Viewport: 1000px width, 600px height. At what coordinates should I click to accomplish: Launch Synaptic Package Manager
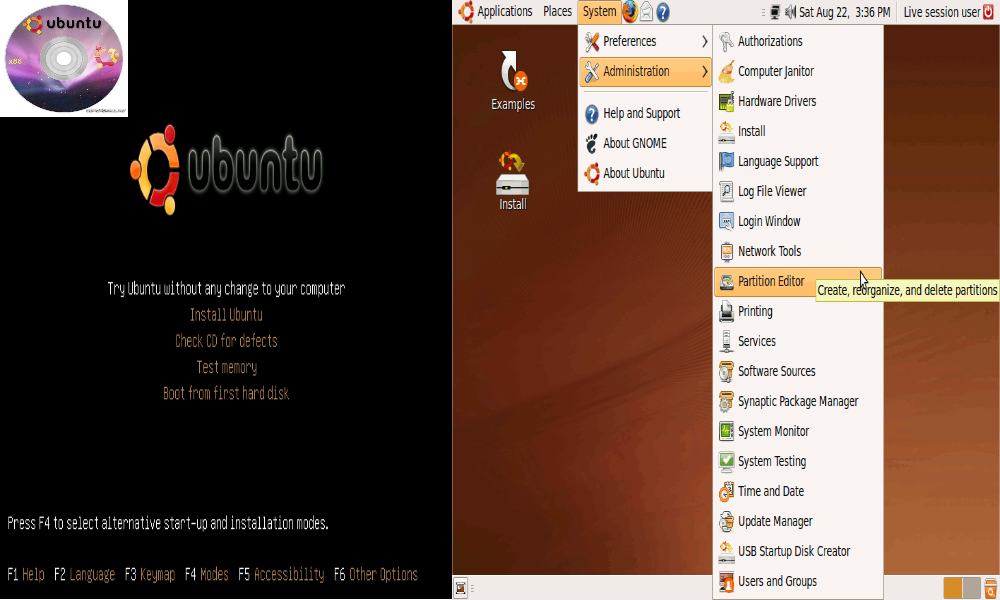click(798, 401)
